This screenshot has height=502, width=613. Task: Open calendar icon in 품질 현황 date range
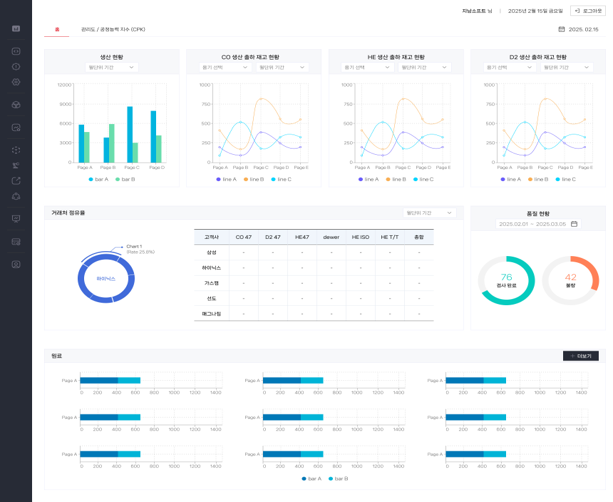574,224
